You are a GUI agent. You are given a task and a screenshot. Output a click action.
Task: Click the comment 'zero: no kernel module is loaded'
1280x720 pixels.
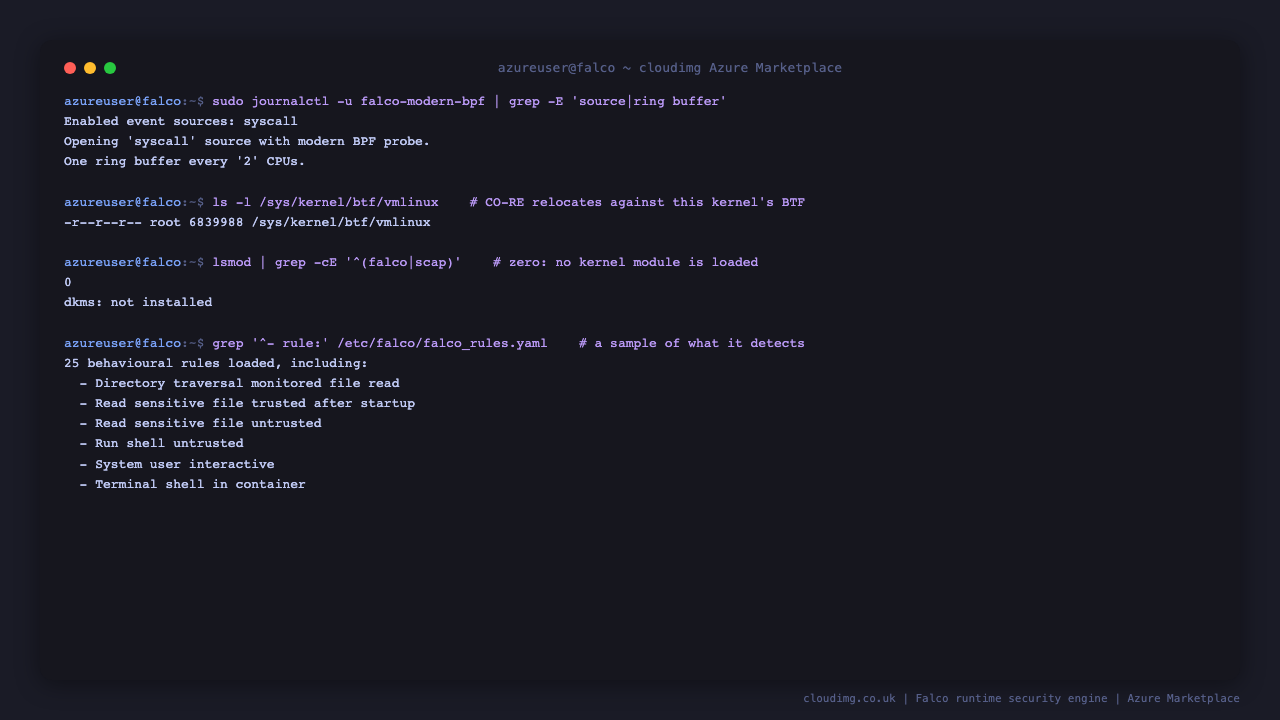coord(626,263)
